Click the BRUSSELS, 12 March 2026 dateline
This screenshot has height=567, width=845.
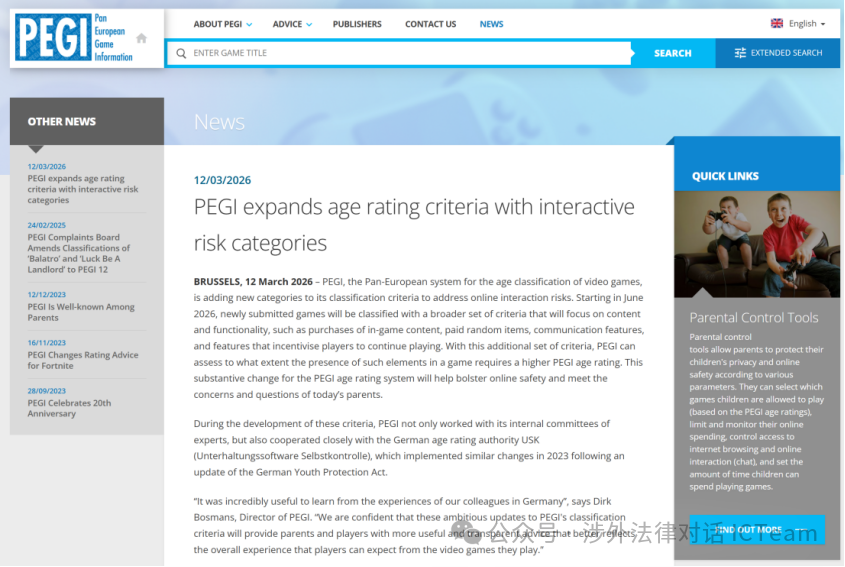pos(253,281)
